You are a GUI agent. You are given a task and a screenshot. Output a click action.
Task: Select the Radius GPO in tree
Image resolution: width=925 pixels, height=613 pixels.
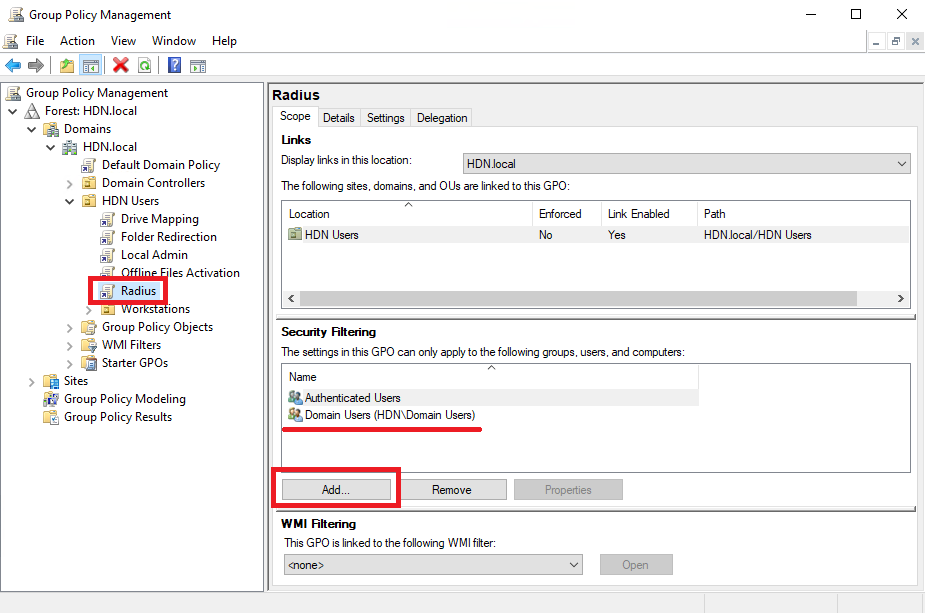coord(138,291)
